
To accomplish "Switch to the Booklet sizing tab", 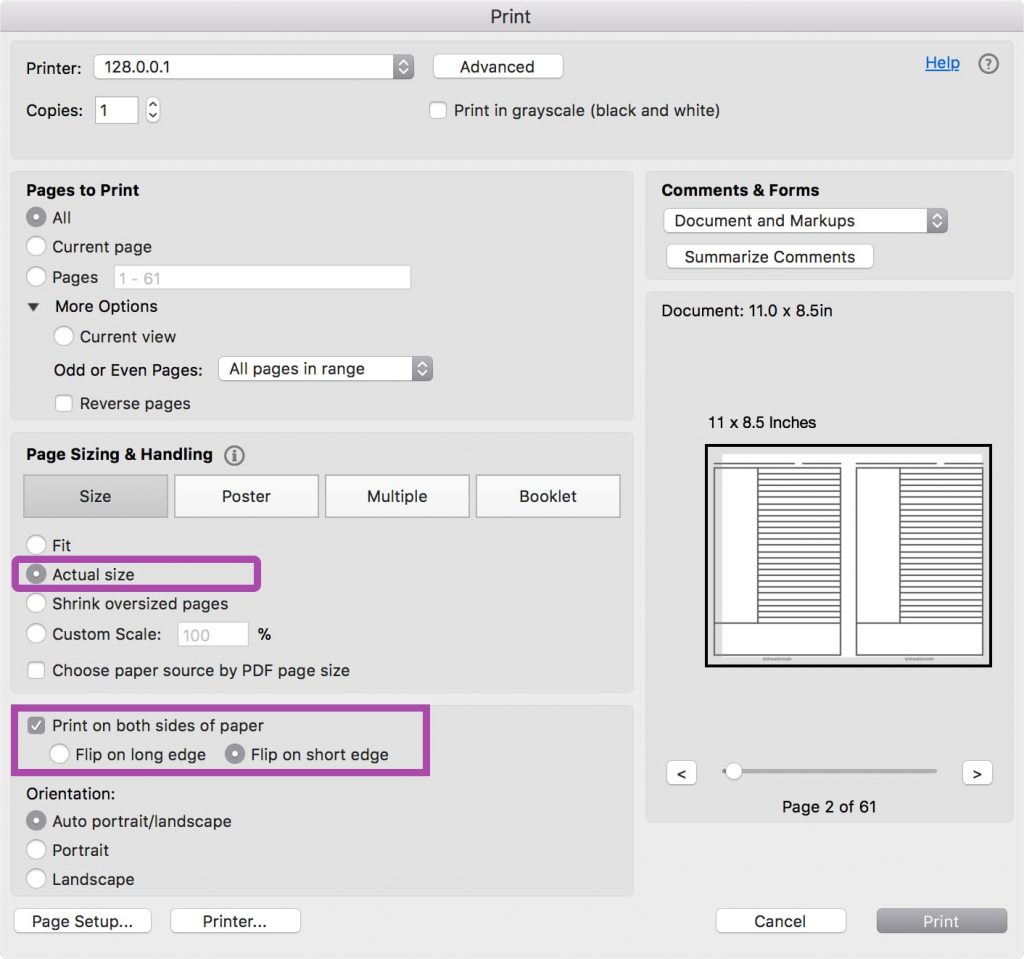I will tap(548, 496).
